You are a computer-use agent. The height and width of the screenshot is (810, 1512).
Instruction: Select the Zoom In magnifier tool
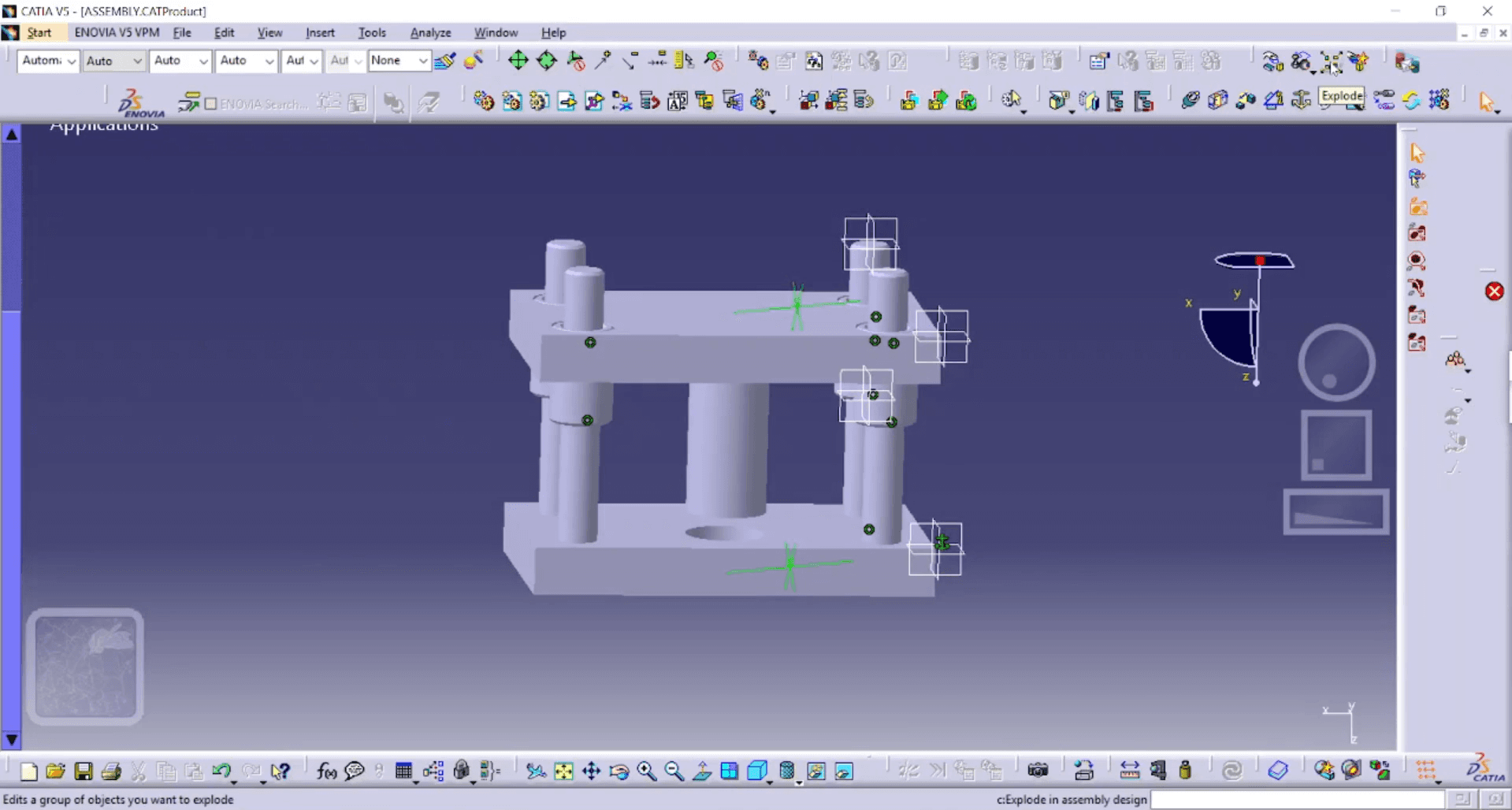[x=648, y=771]
